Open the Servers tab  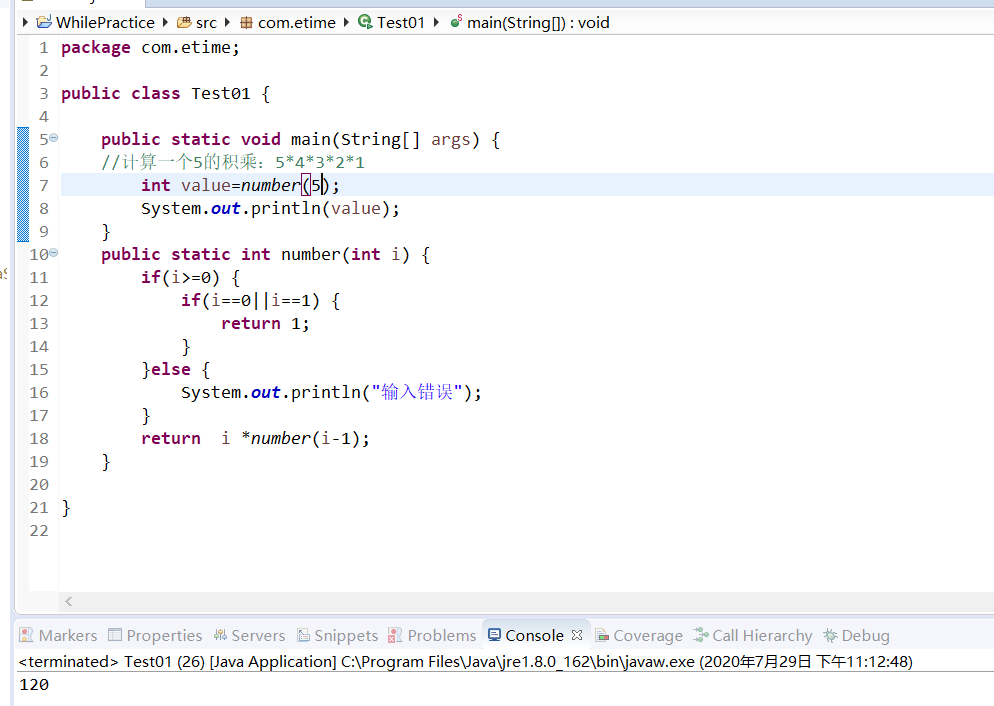(x=249, y=635)
